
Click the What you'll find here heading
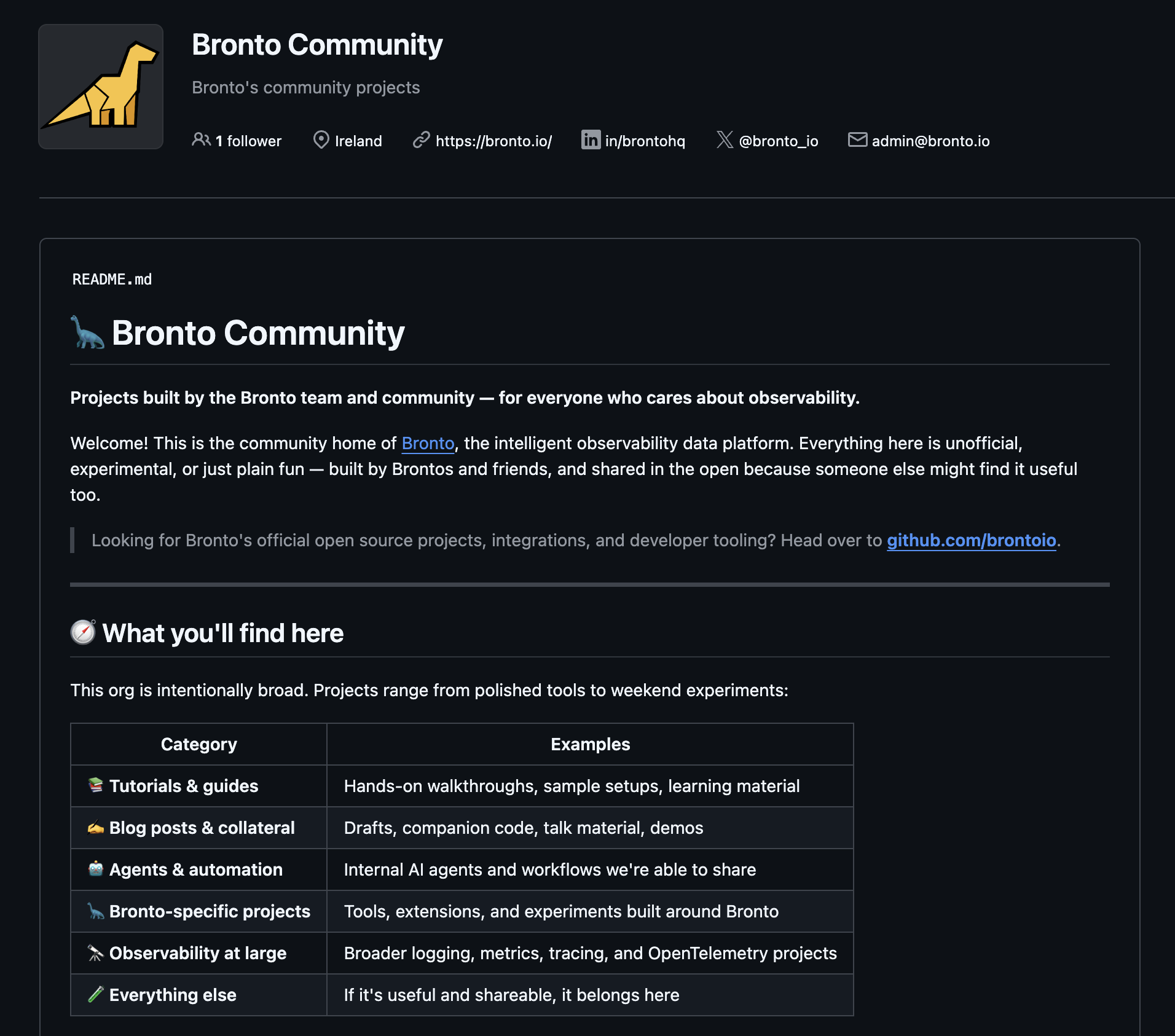(x=222, y=633)
